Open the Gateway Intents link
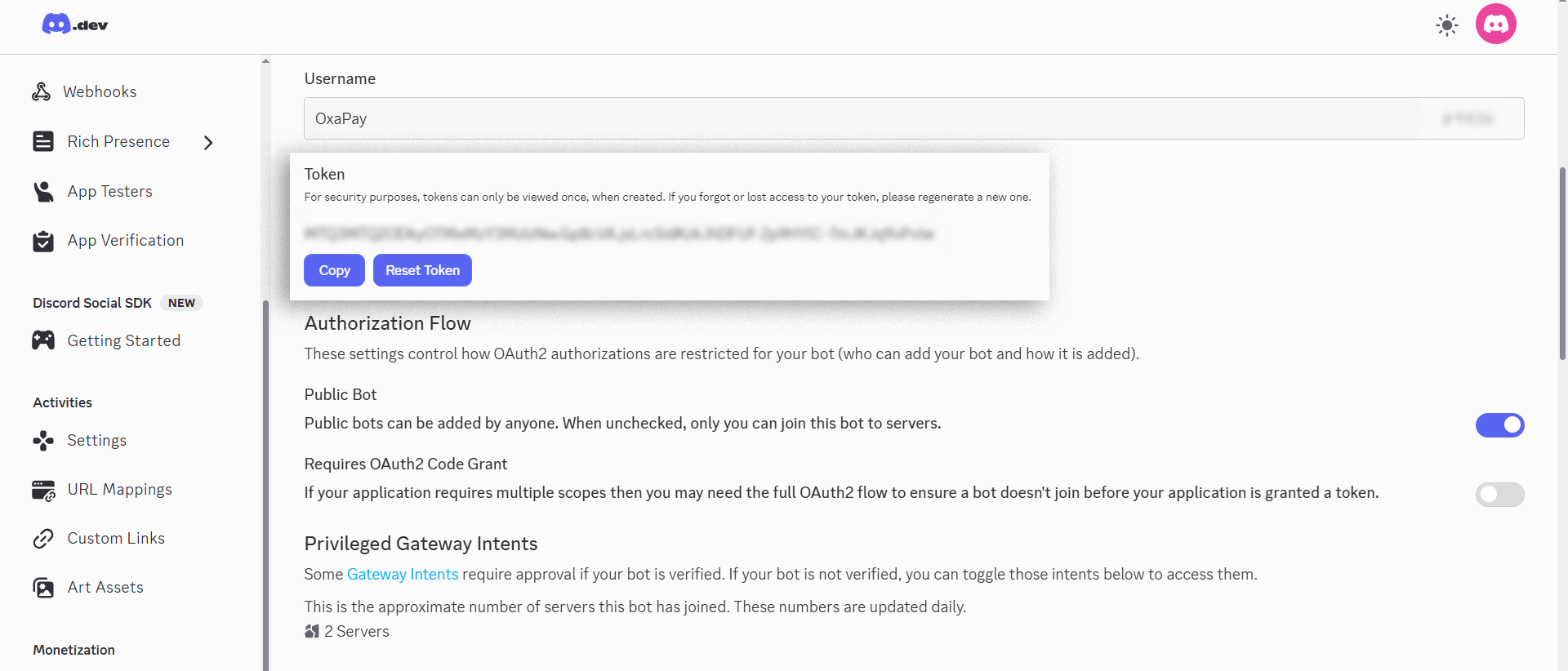The height and width of the screenshot is (671, 1568). pyautogui.click(x=403, y=575)
